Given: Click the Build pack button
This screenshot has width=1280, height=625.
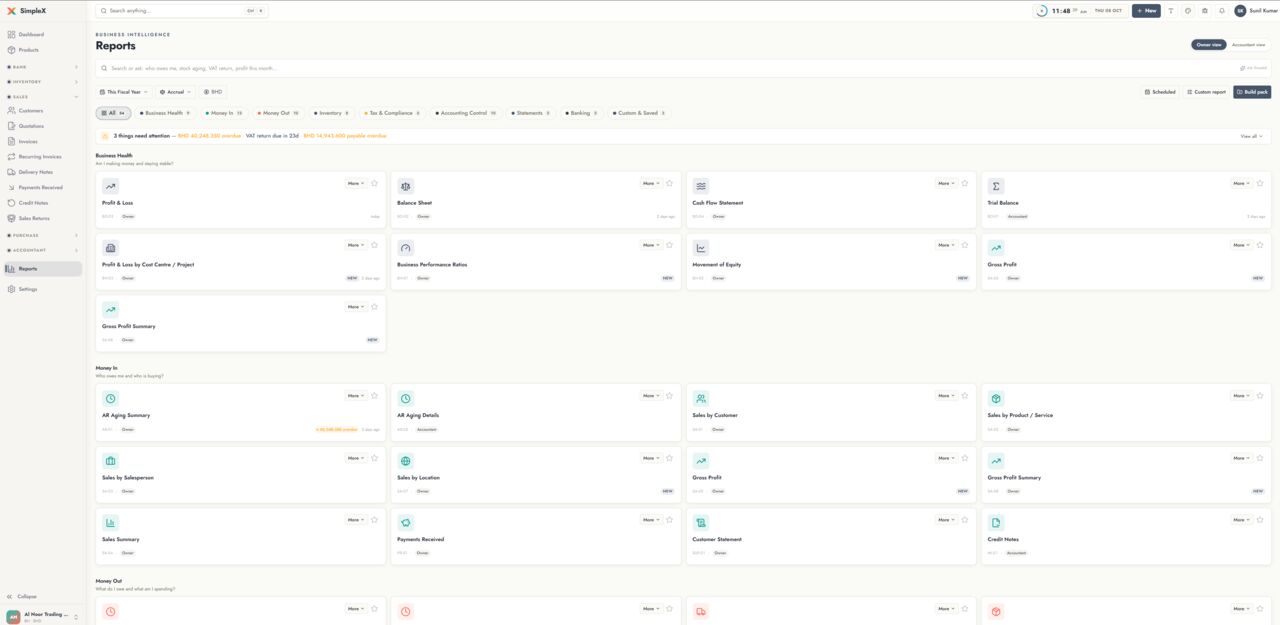Looking at the screenshot, I should pos(1252,92).
